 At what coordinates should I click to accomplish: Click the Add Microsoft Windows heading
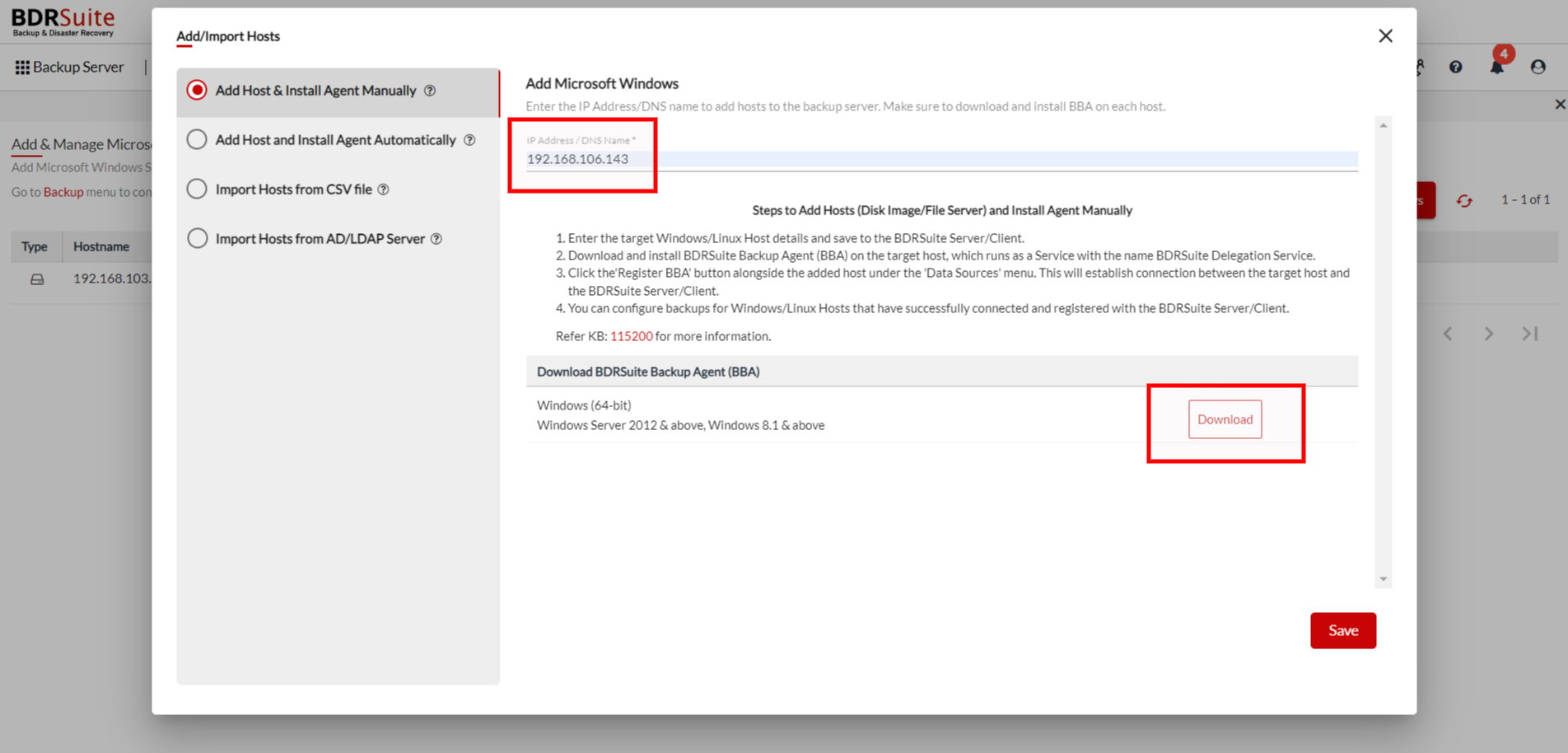point(602,83)
